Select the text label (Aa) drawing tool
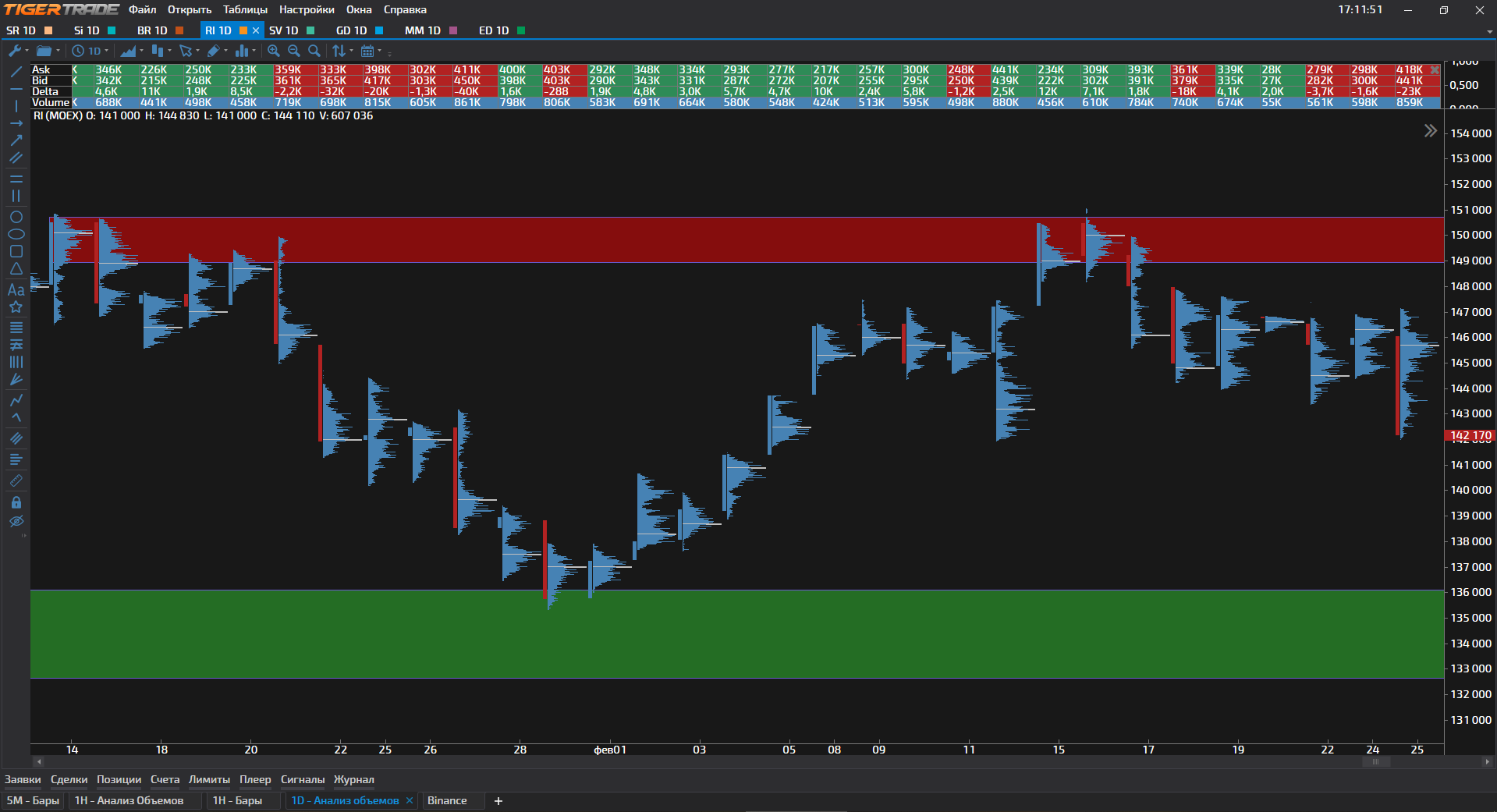Viewport: 1497px width, 812px height. point(16,289)
